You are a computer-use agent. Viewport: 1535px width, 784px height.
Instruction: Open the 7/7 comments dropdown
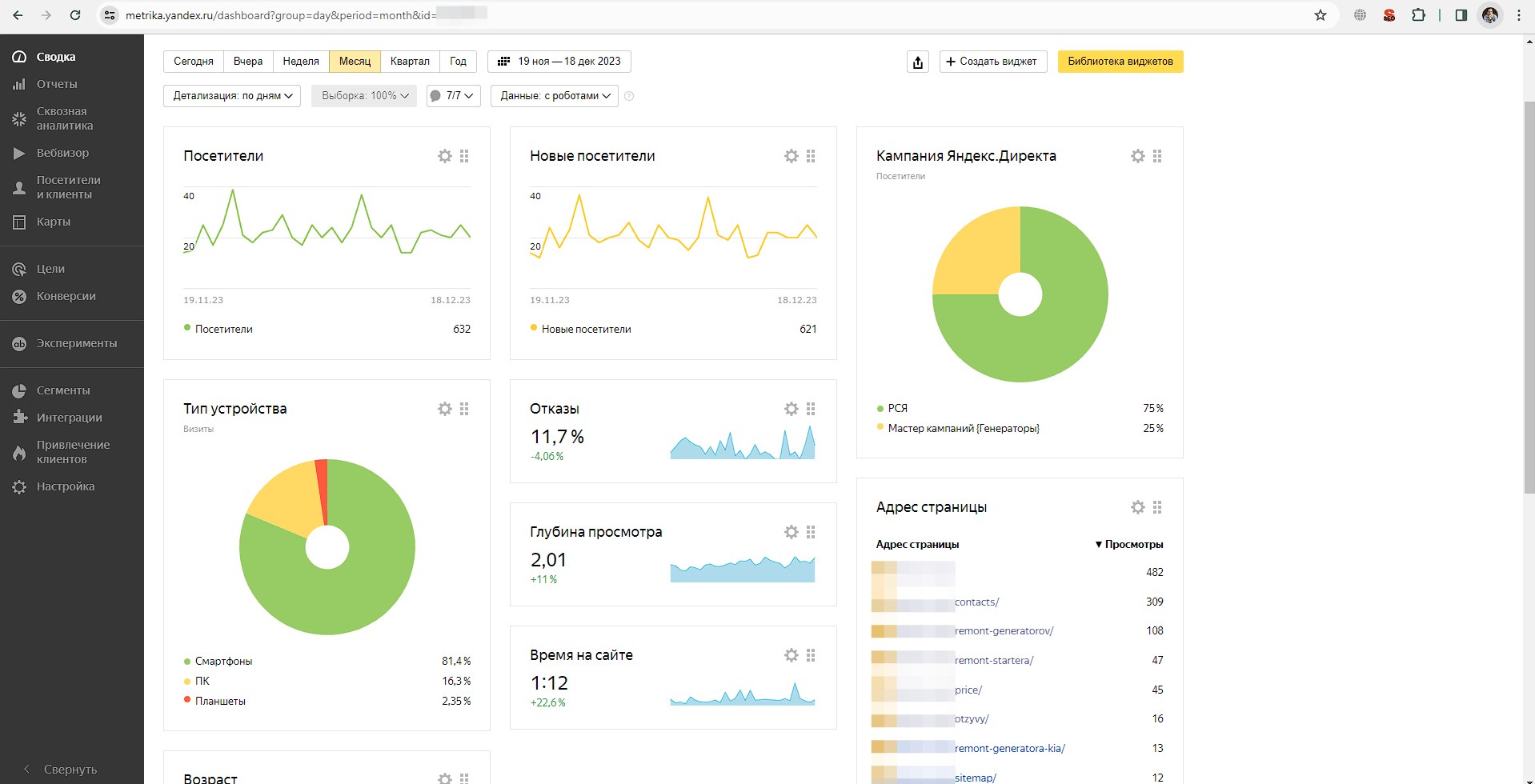pyautogui.click(x=454, y=96)
